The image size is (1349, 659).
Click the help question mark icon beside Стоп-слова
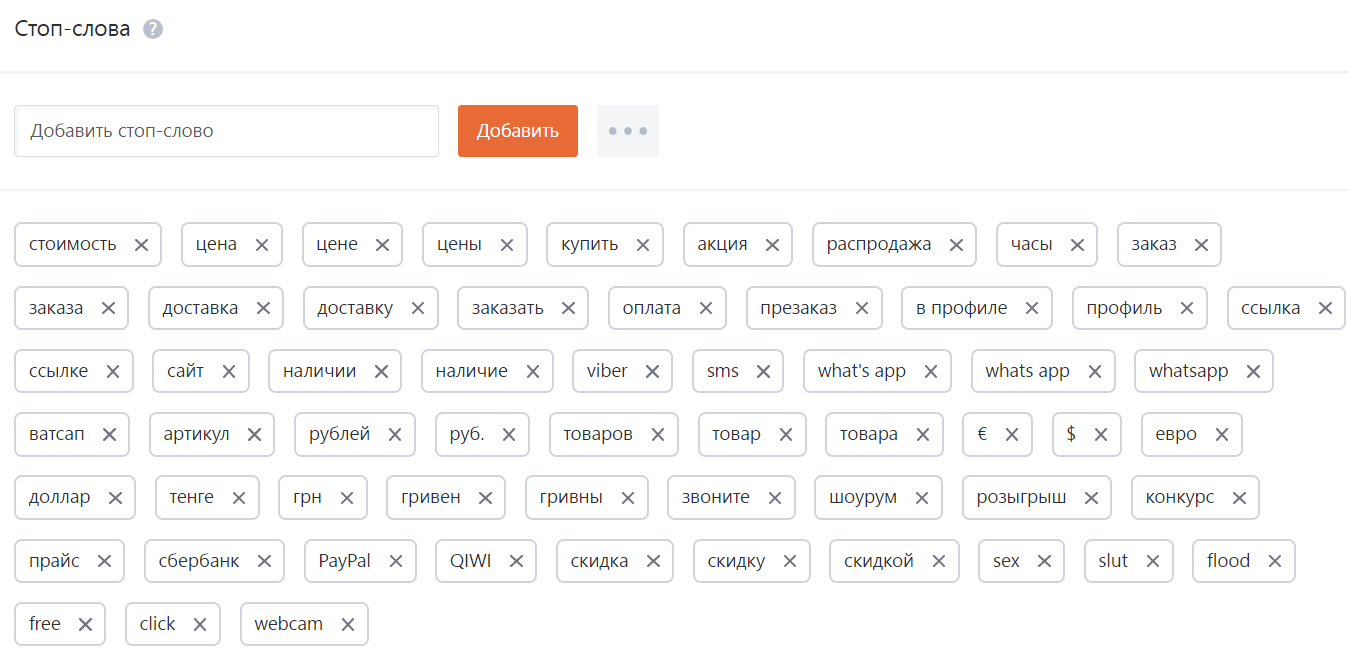[x=152, y=29]
